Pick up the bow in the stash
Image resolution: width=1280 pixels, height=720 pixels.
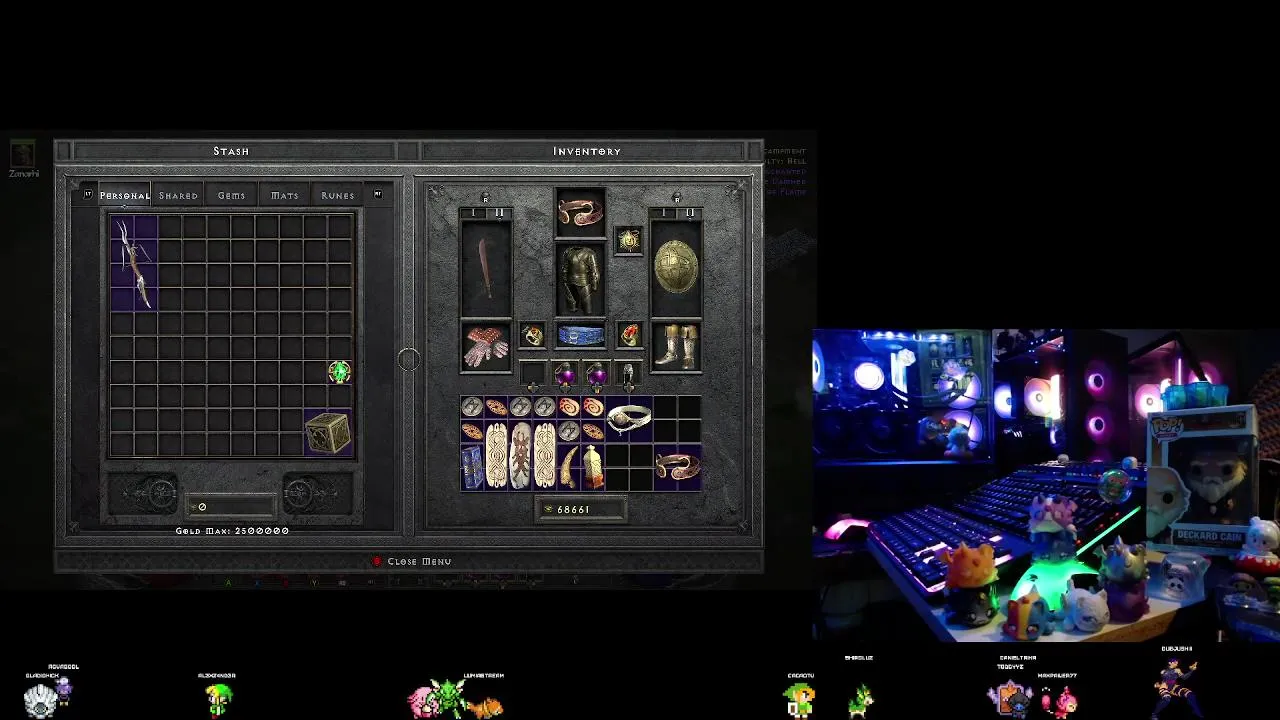pos(134,263)
